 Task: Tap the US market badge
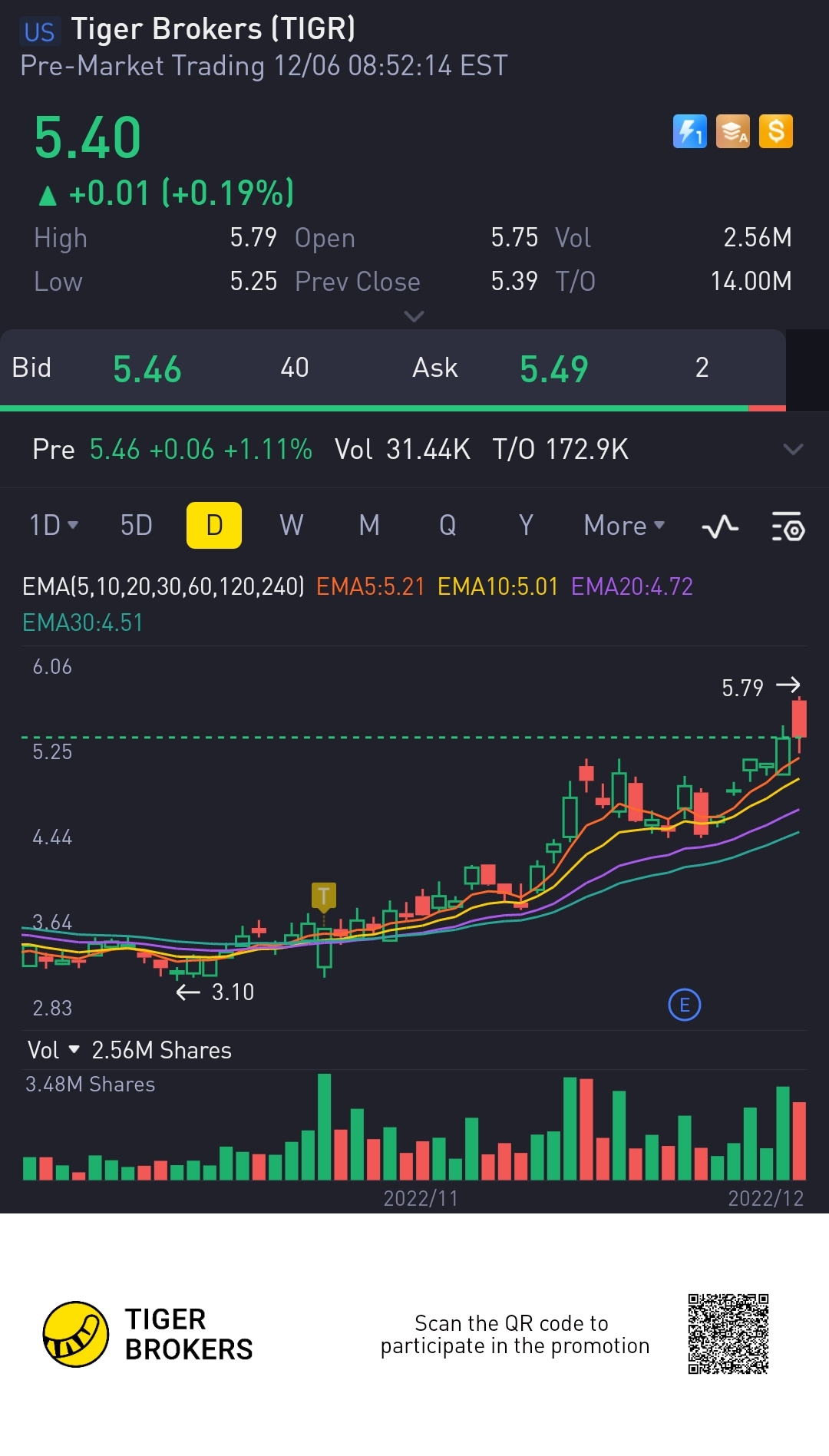pos(39,32)
